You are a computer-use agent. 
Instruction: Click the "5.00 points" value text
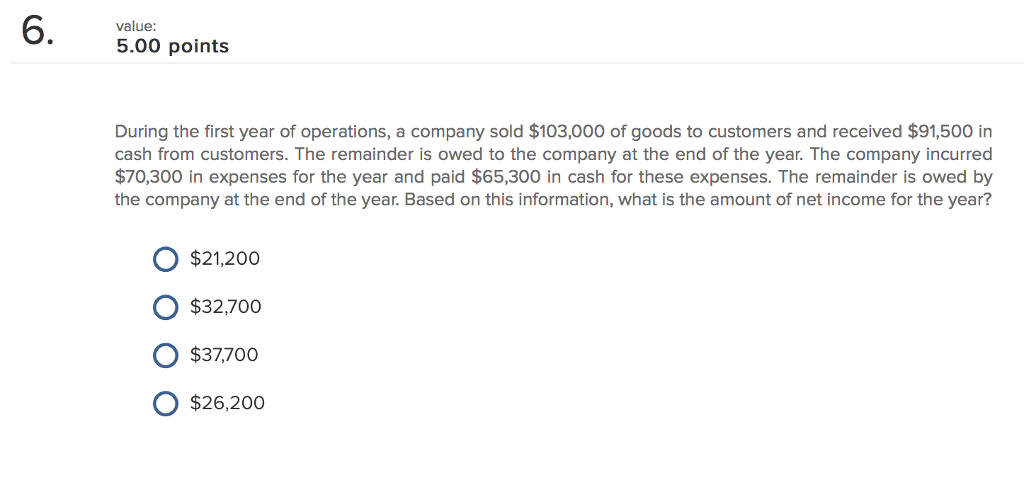pyautogui.click(x=172, y=46)
